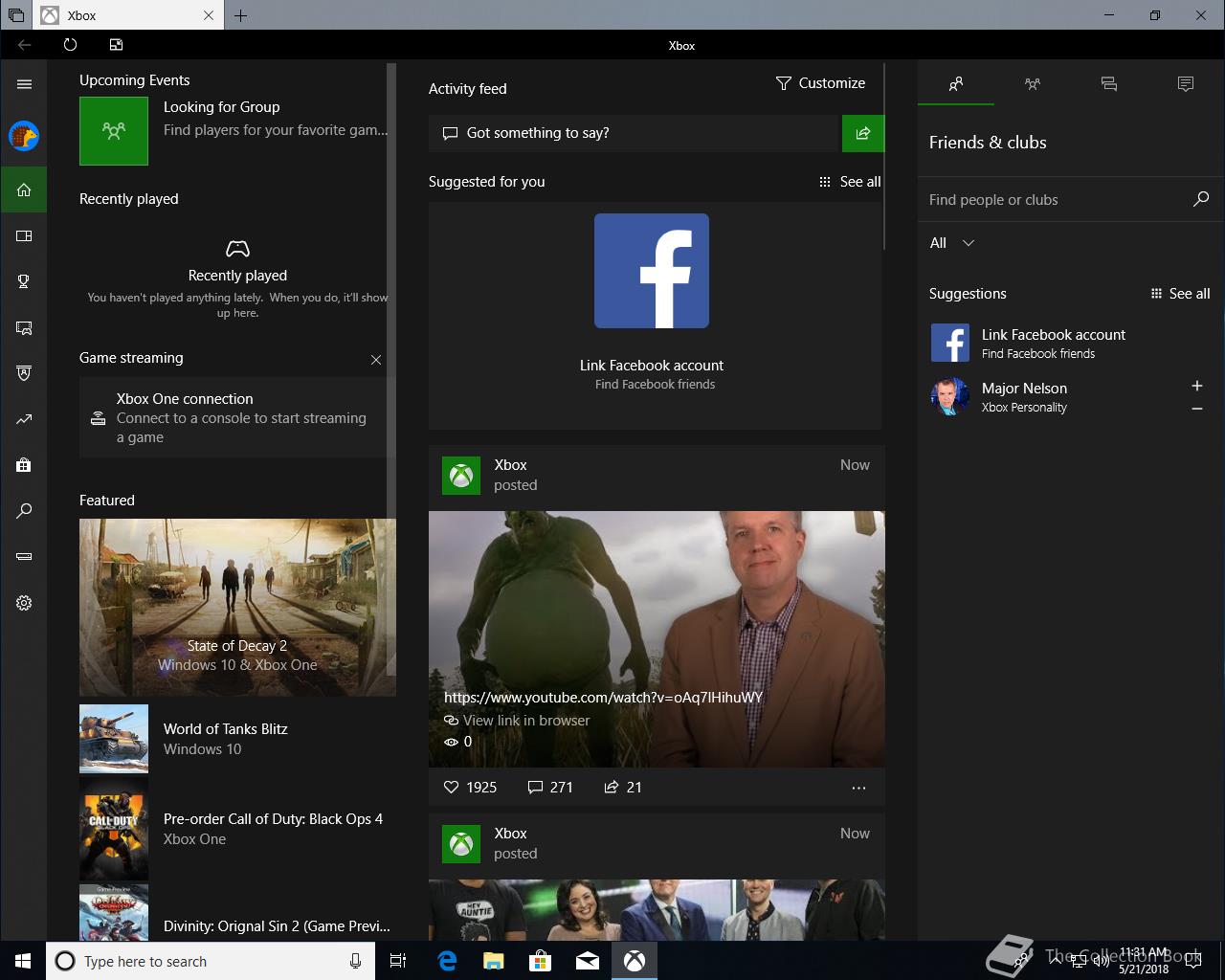The height and width of the screenshot is (980, 1225).
Task: Open Search magnifier in sidebar
Action: 24,511
